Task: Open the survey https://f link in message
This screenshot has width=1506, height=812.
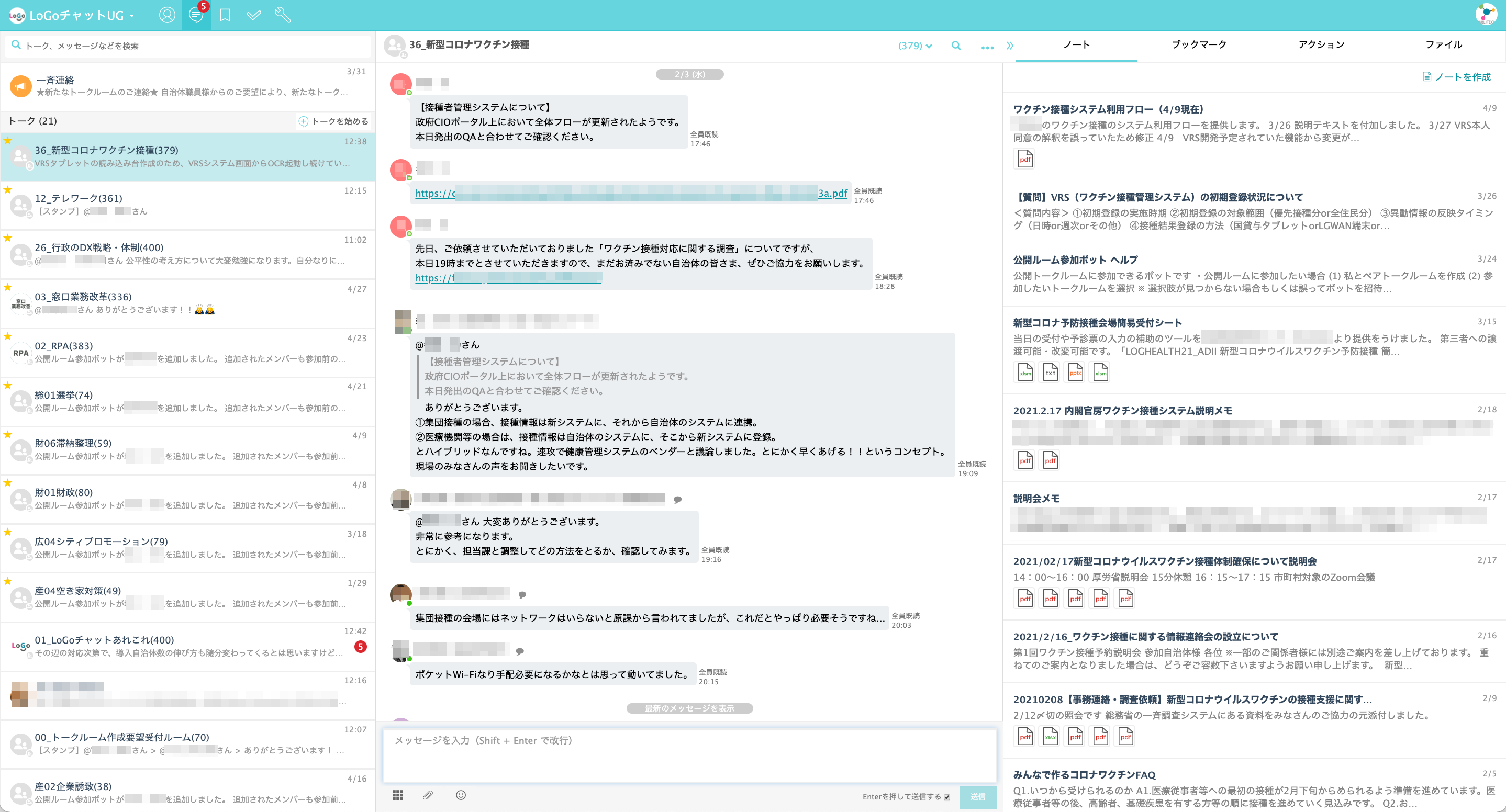Action: click(x=508, y=278)
